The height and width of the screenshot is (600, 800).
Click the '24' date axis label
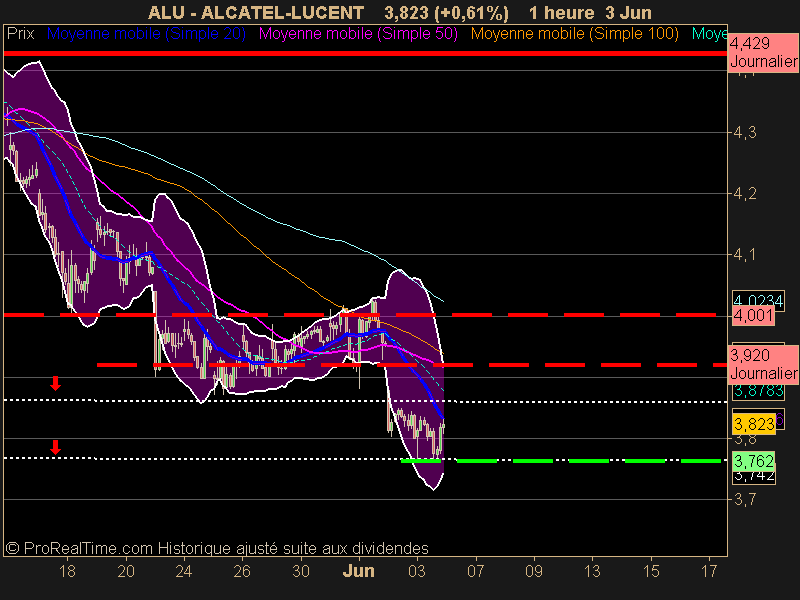pos(184,570)
